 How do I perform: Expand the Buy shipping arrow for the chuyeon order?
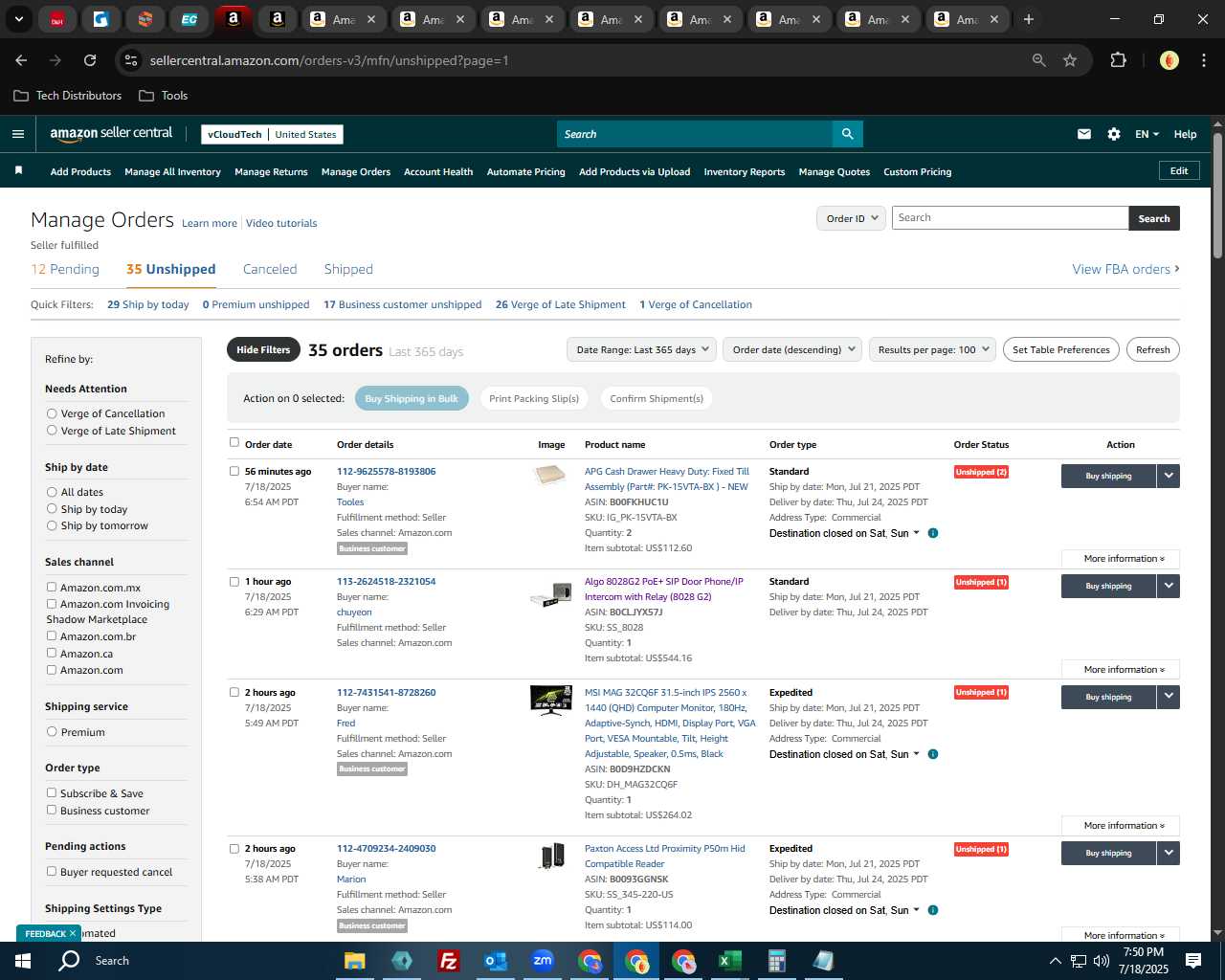1169,586
